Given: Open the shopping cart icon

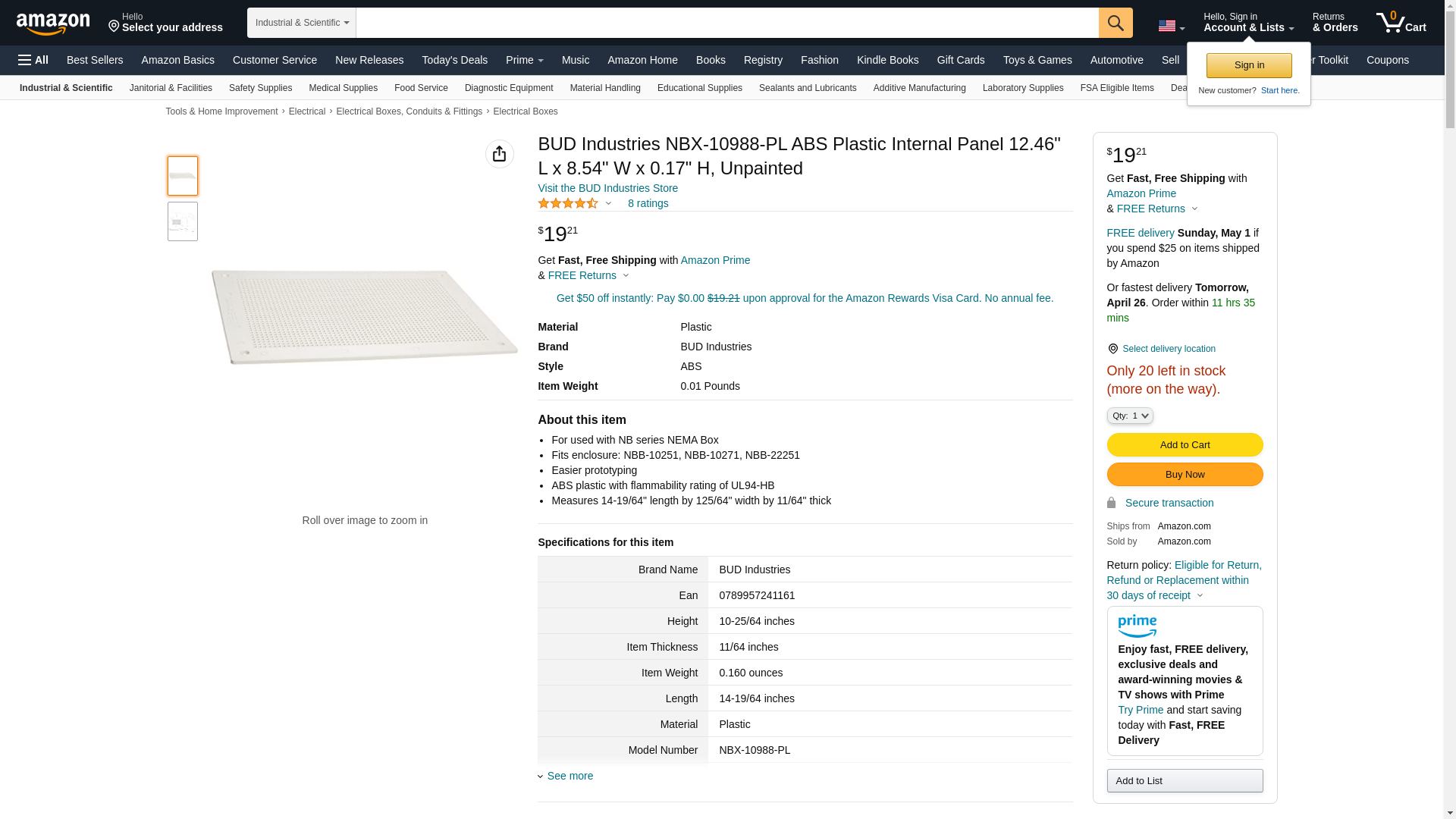Looking at the screenshot, I should (x=1401, y=23).
